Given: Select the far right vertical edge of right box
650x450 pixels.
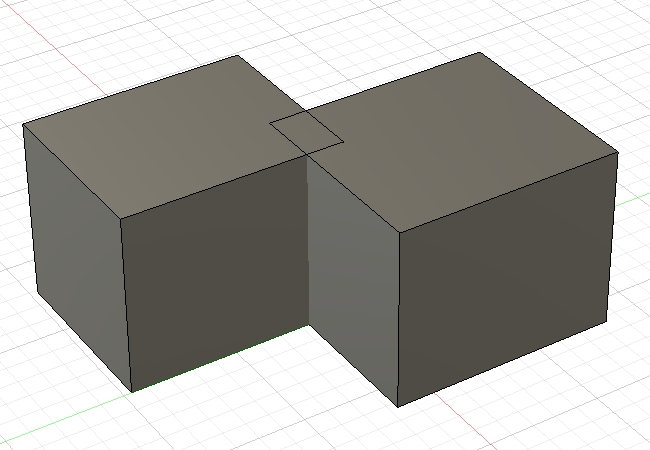Looking at the screenshot, I should coord(612,240).
